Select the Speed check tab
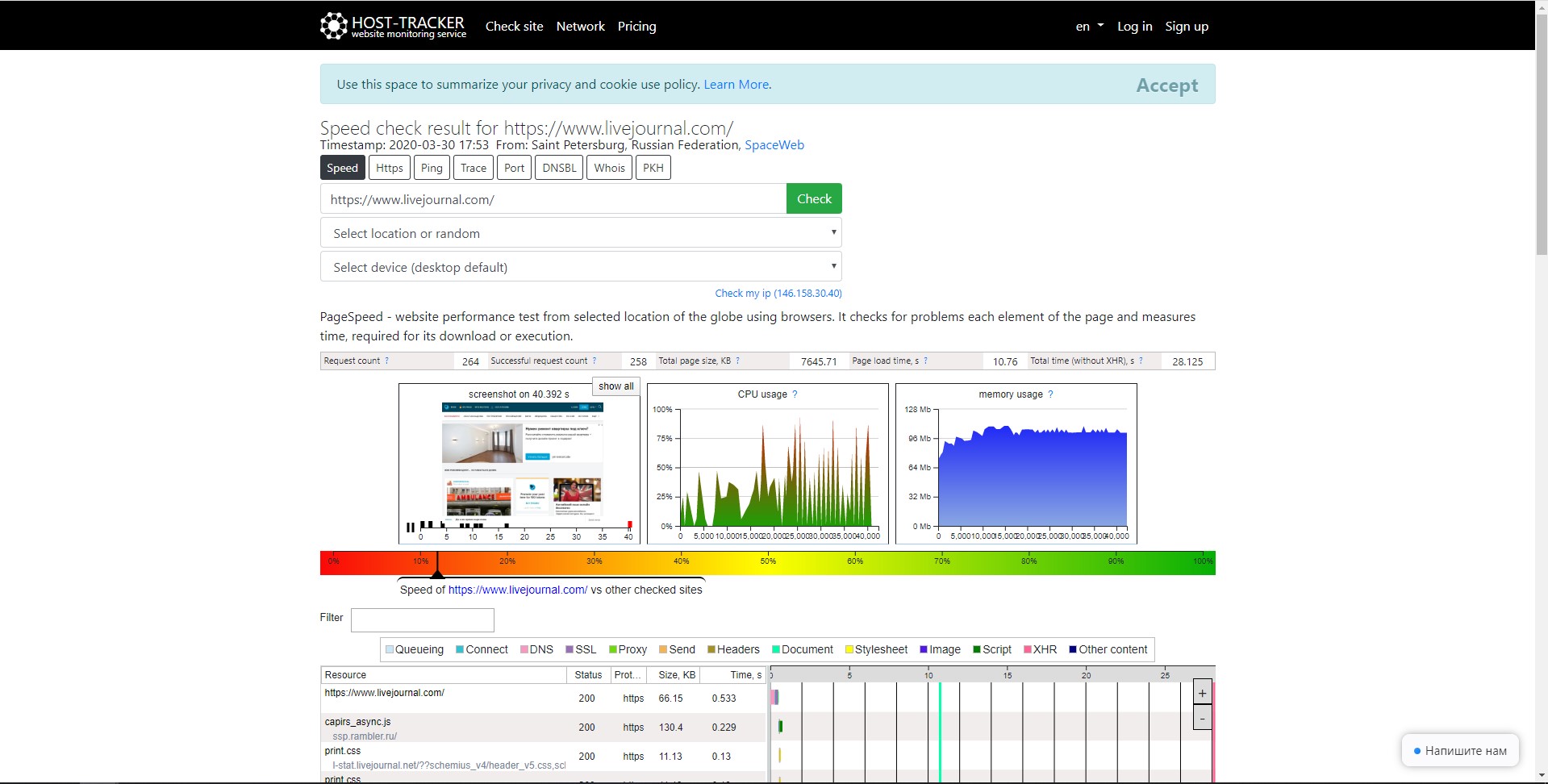 342,168
